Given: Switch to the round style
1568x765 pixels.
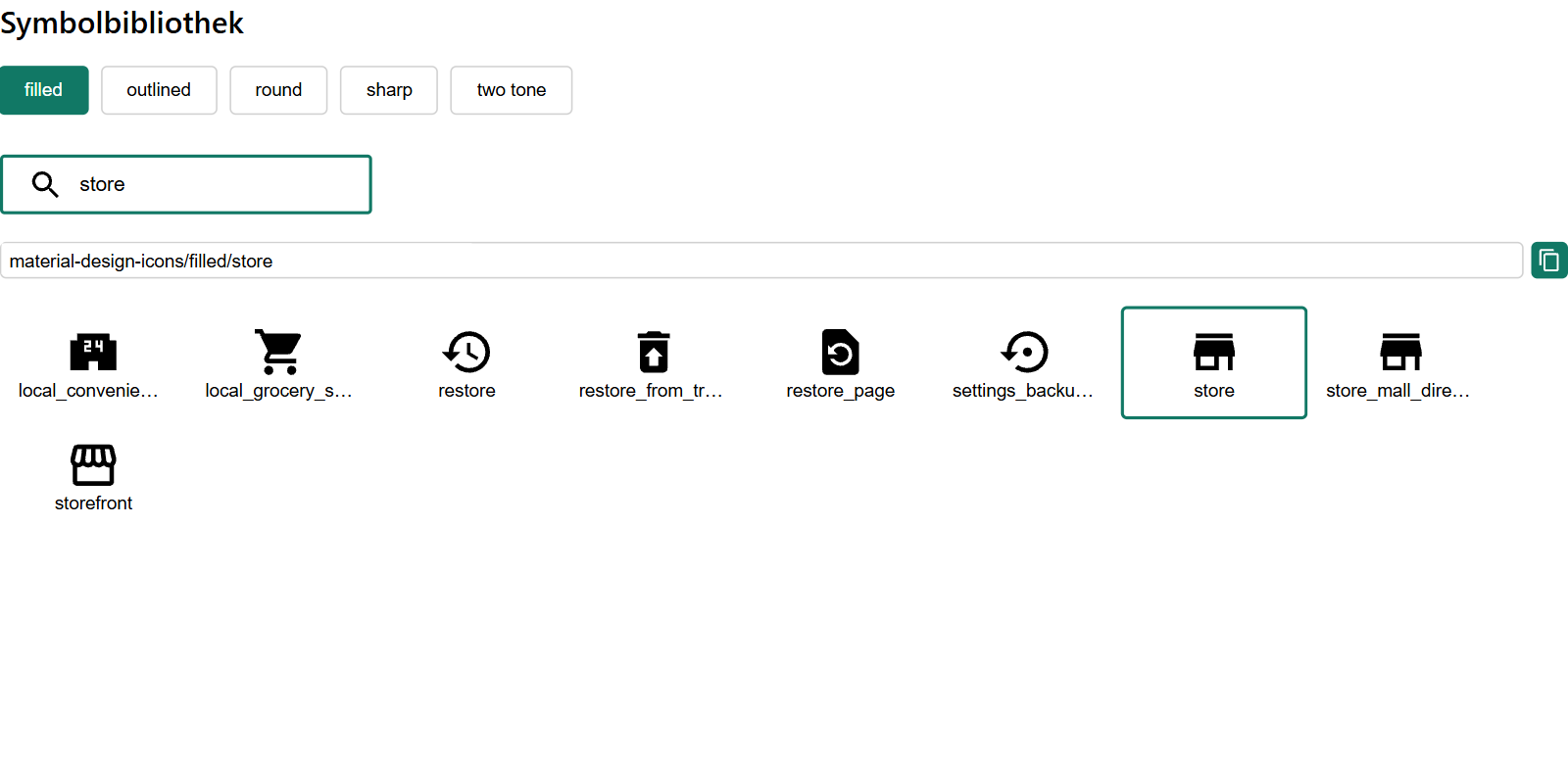Looking at the screenshot, I should click(278, 90).
